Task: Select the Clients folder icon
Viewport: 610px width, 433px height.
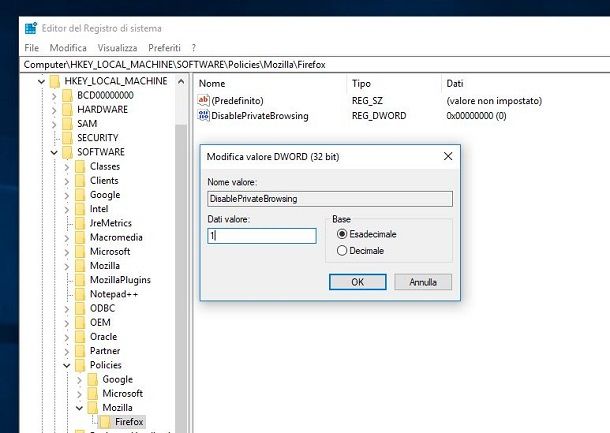Action: (80, 181)
